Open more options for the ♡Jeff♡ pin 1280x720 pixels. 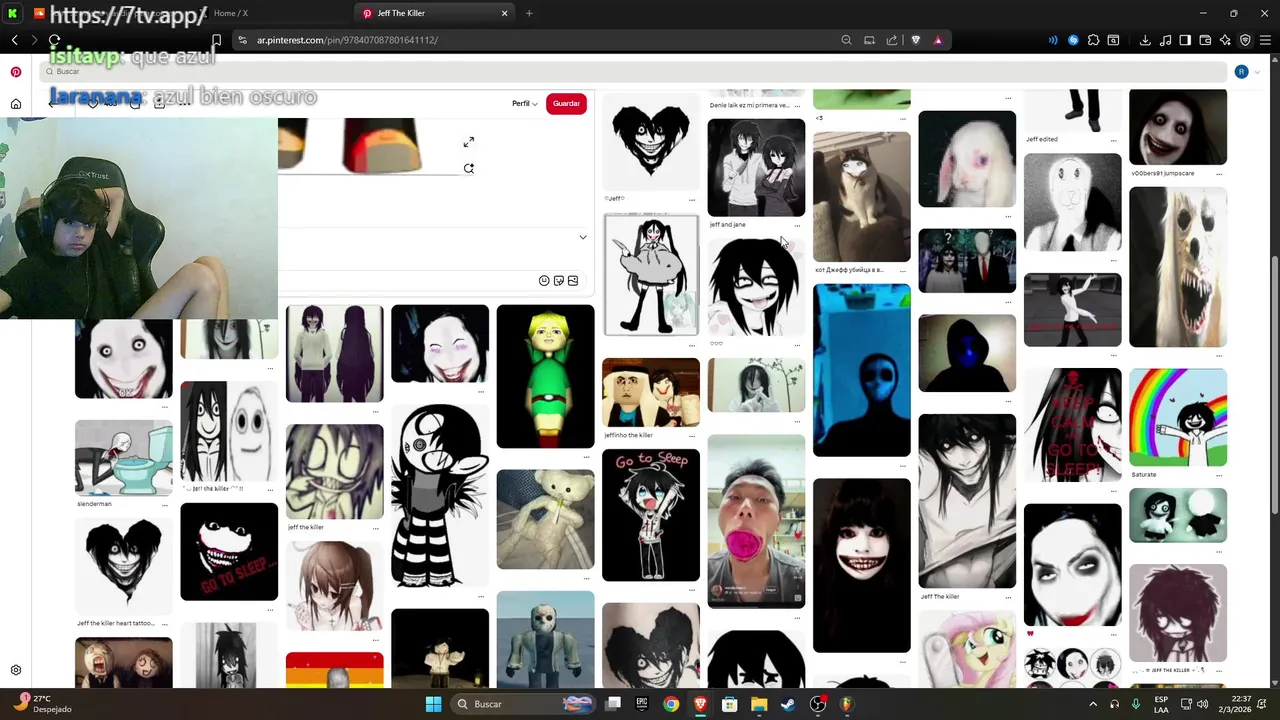(x=691, y=198)
